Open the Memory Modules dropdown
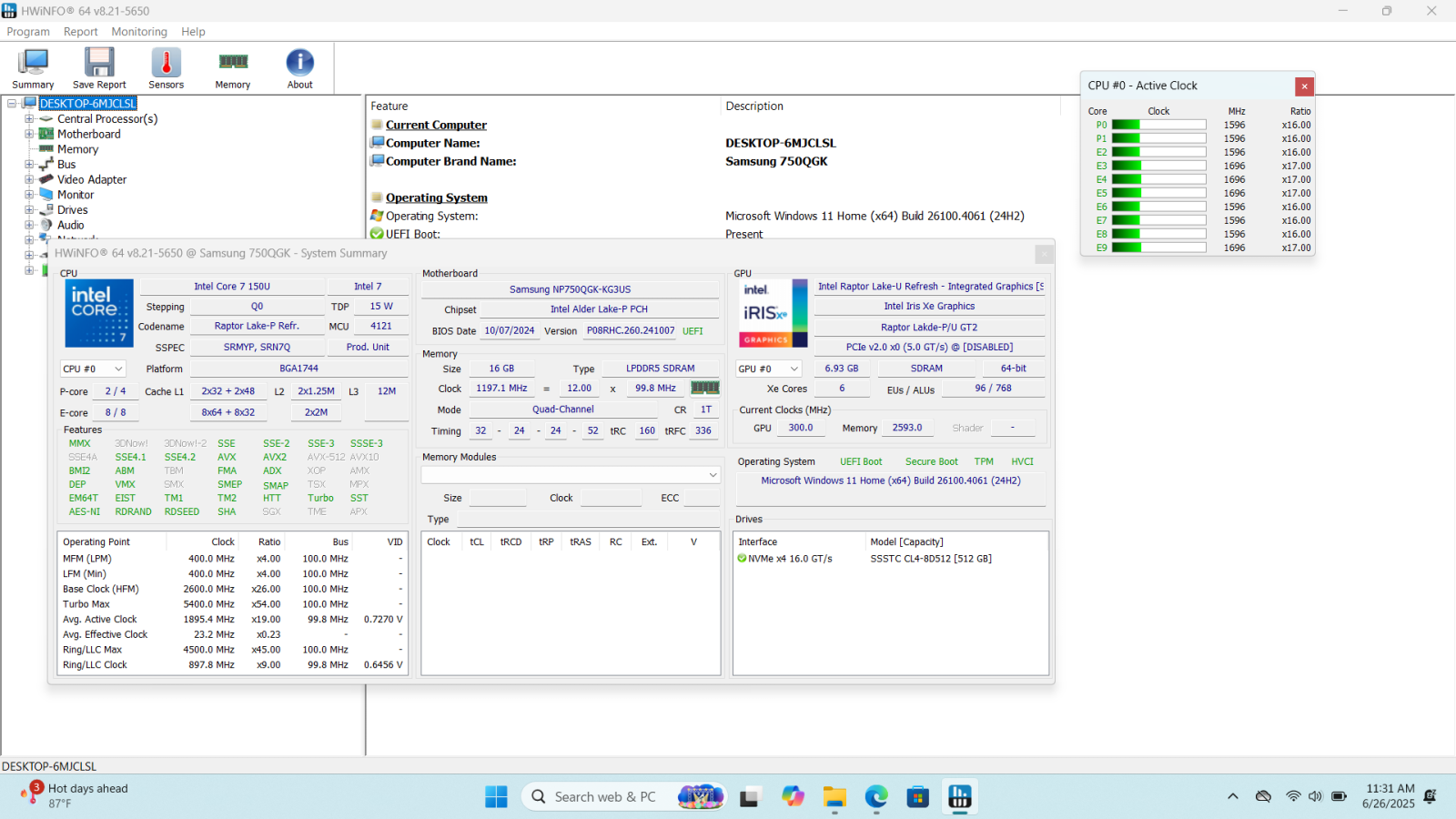The width and height of the screenshot is (1456, 819). (571, 475)
